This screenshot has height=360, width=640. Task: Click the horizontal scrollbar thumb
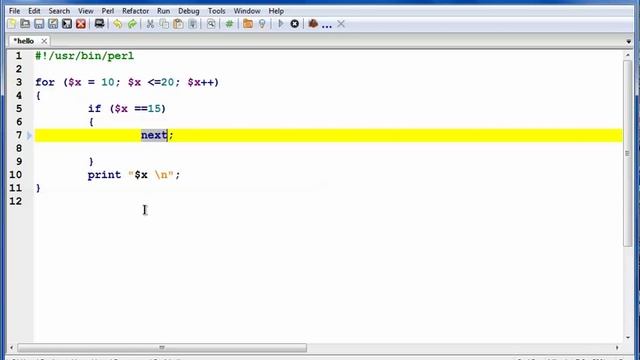(162, 348)
